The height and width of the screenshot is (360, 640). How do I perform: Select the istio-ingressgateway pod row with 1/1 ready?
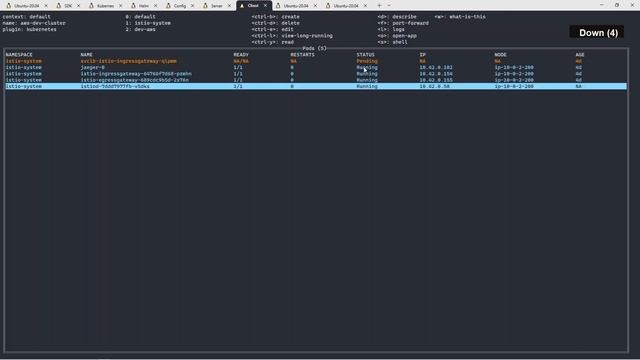pyautogui.click(x=316, y=74)
